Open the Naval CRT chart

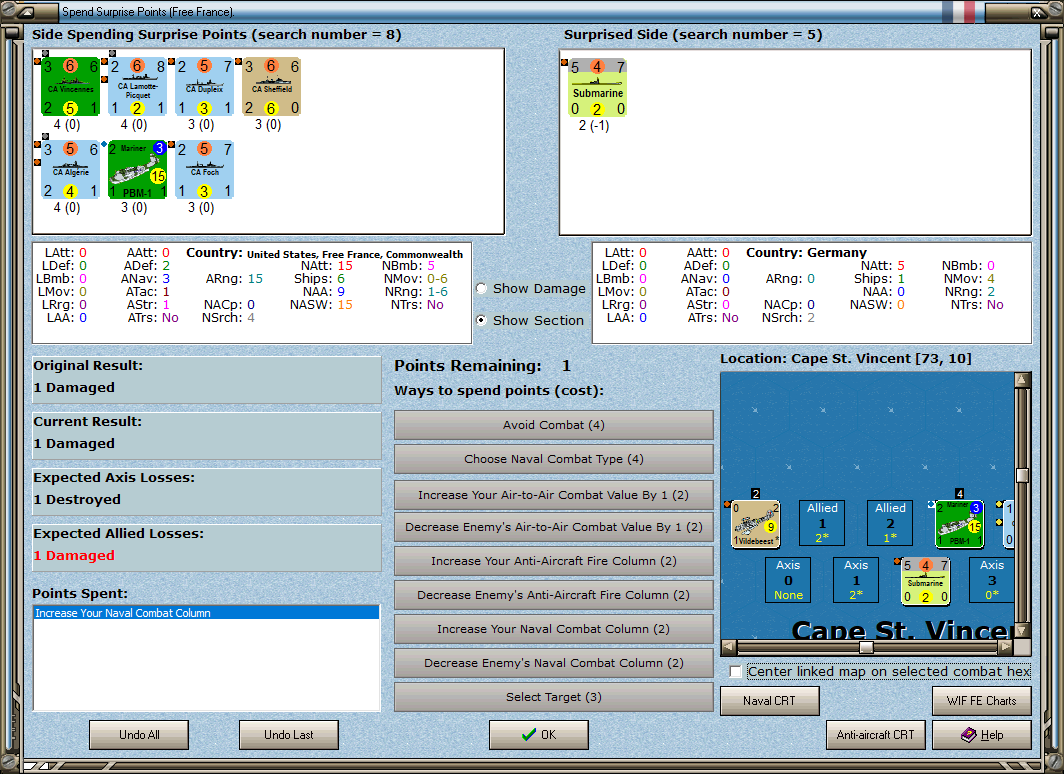tap(770, 701)
